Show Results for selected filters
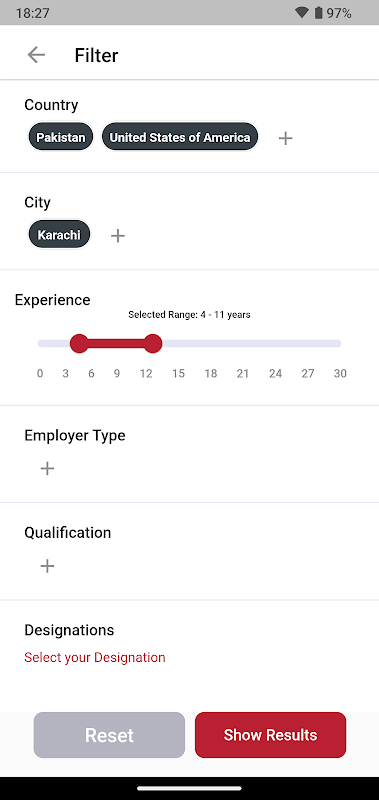379x800 pixels. point(270,735)
